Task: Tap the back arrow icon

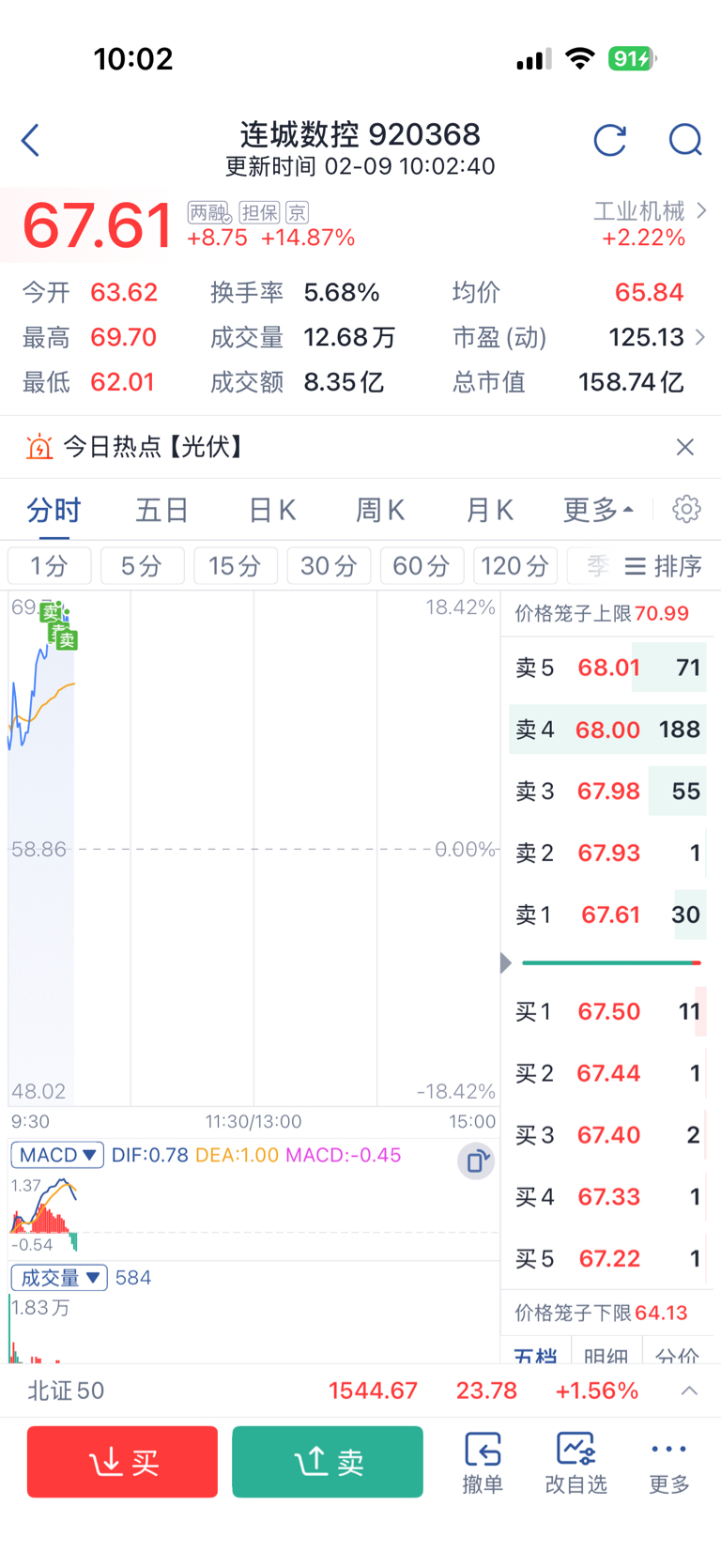Action: pyautogui.click(x=31, y=141)
